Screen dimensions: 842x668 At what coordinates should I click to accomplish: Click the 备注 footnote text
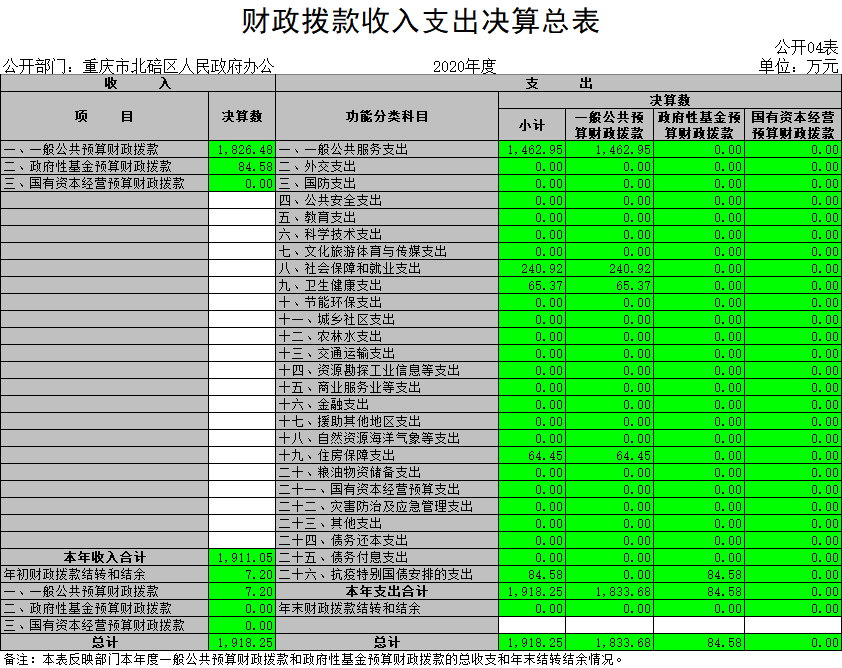coord(314,659)
